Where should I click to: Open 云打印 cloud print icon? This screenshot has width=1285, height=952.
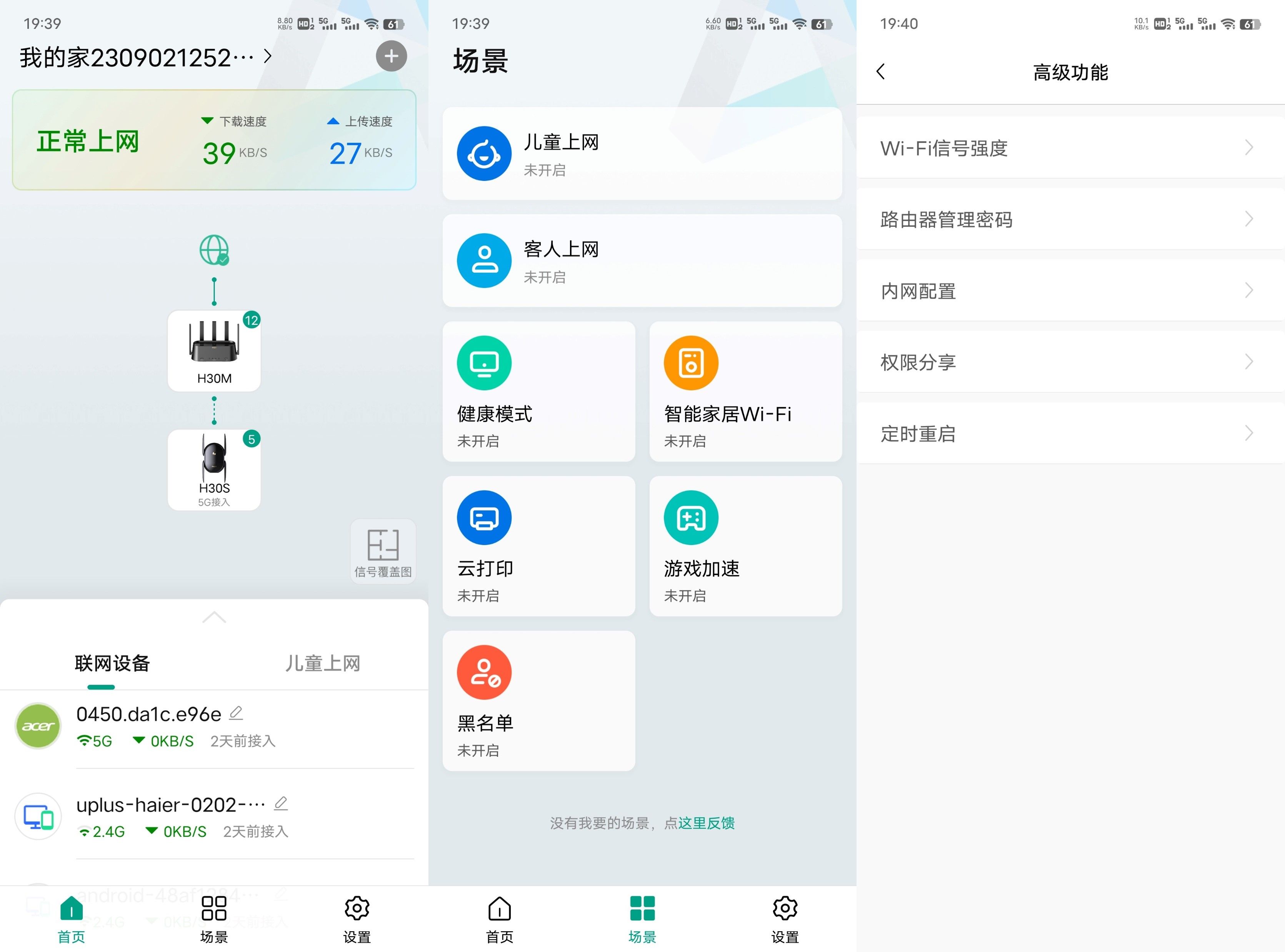[484, 517]
